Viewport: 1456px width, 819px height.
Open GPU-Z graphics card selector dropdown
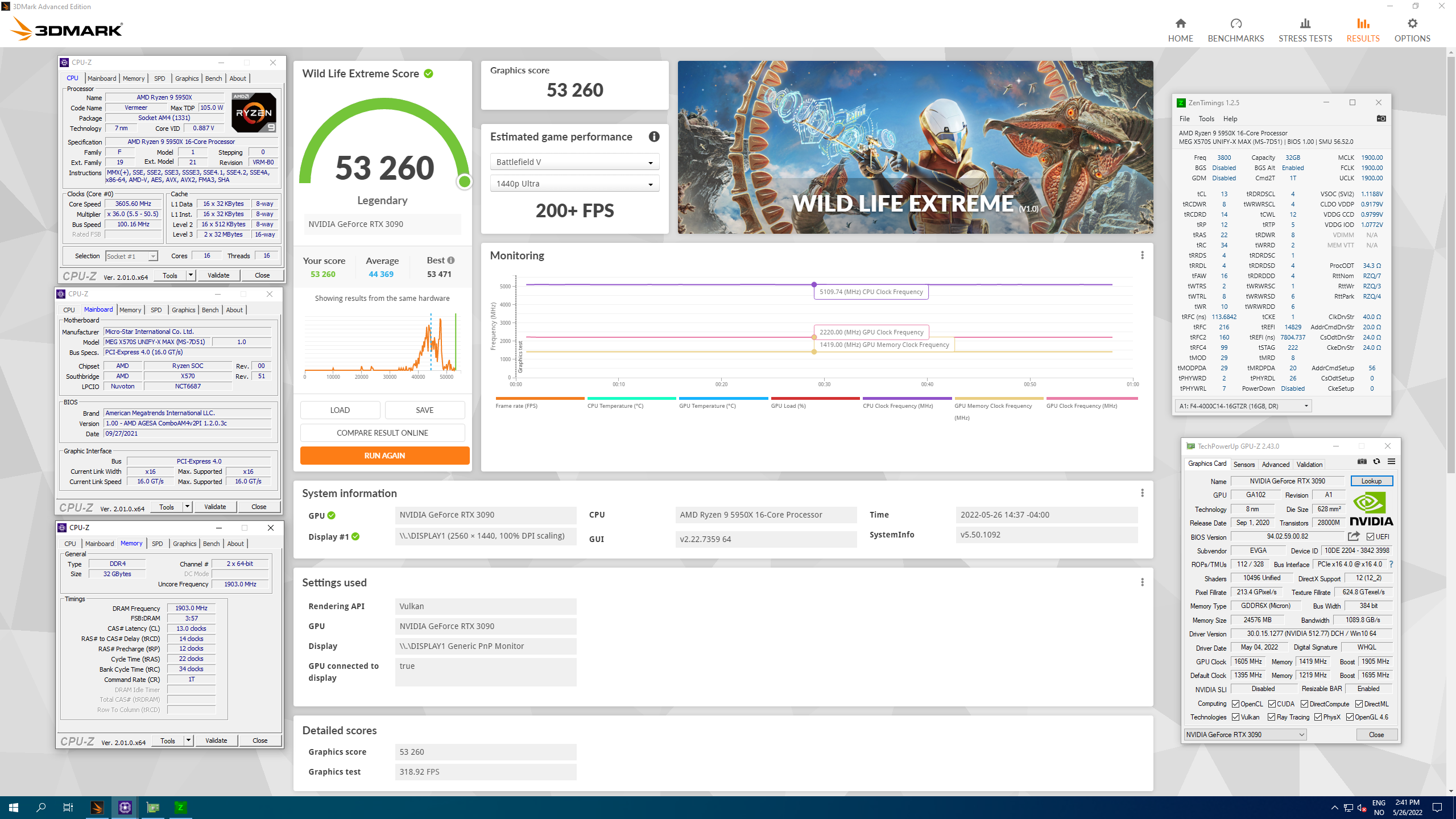point(1244,734)
